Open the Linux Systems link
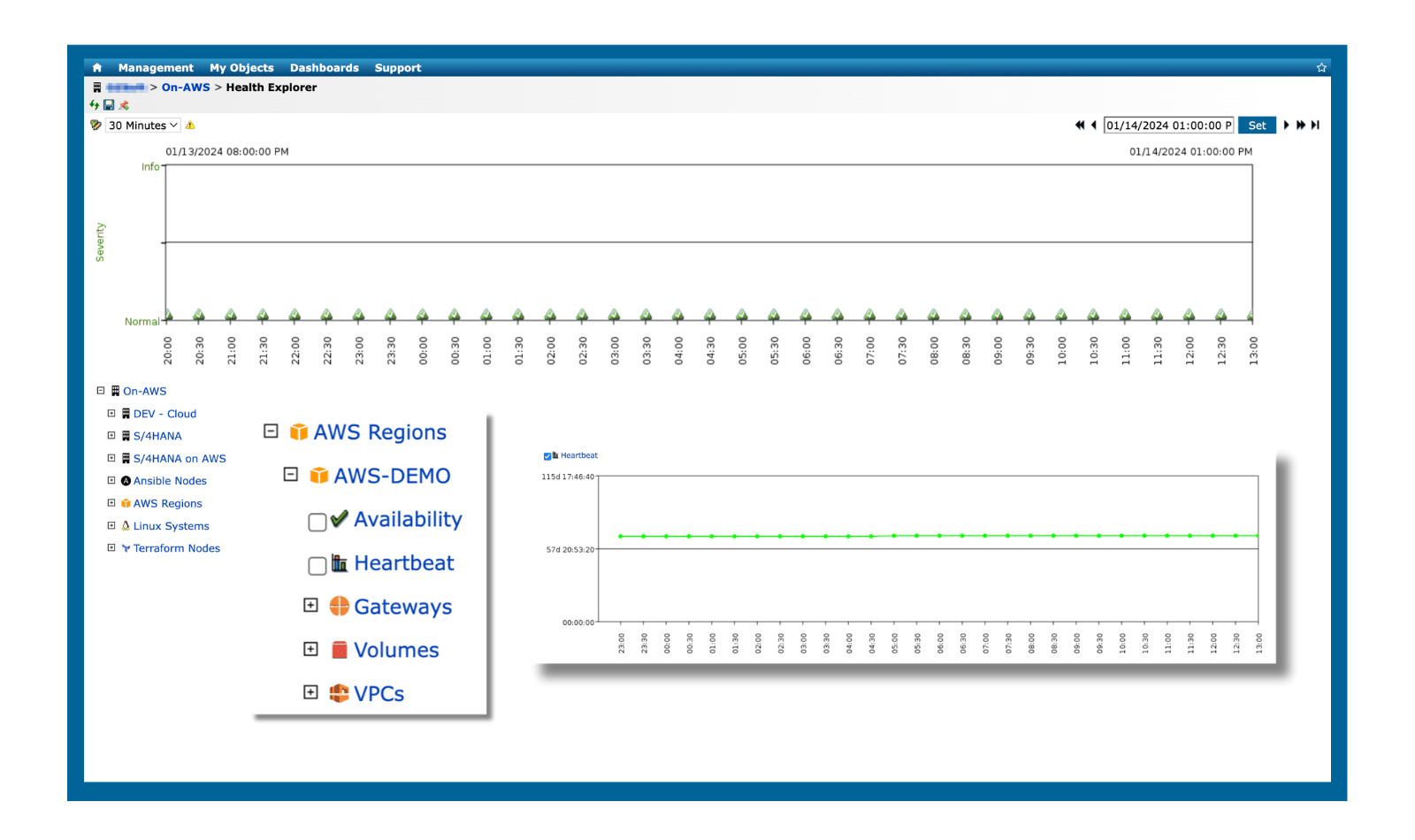 click(x=171, y=526)
